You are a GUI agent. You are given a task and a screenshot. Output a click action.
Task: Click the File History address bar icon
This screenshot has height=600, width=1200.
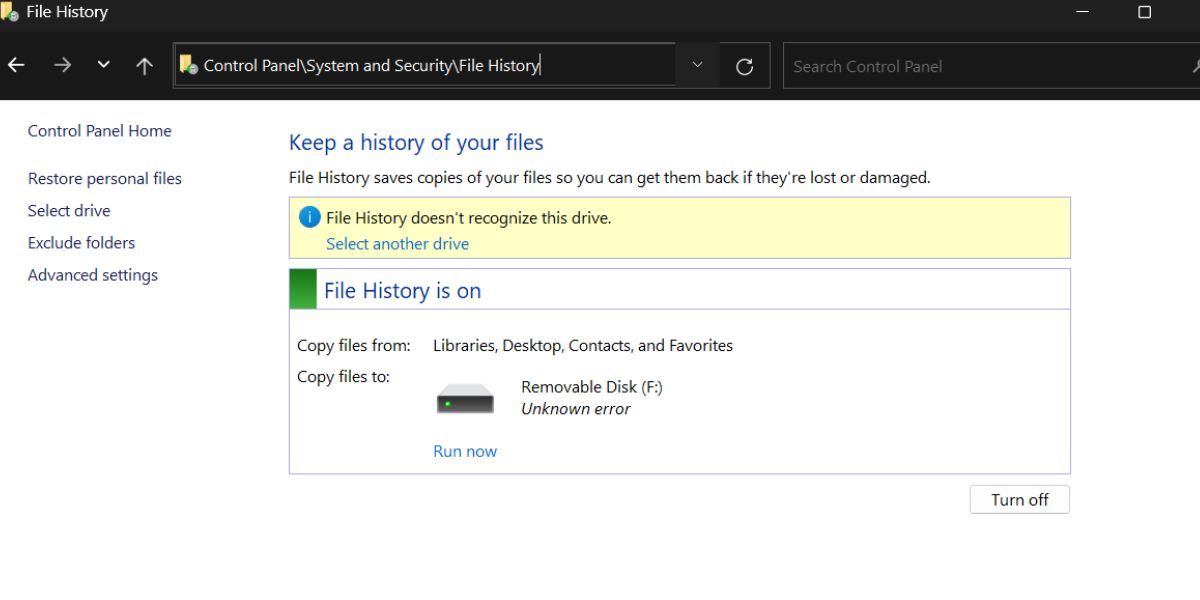tap(188, 66)
